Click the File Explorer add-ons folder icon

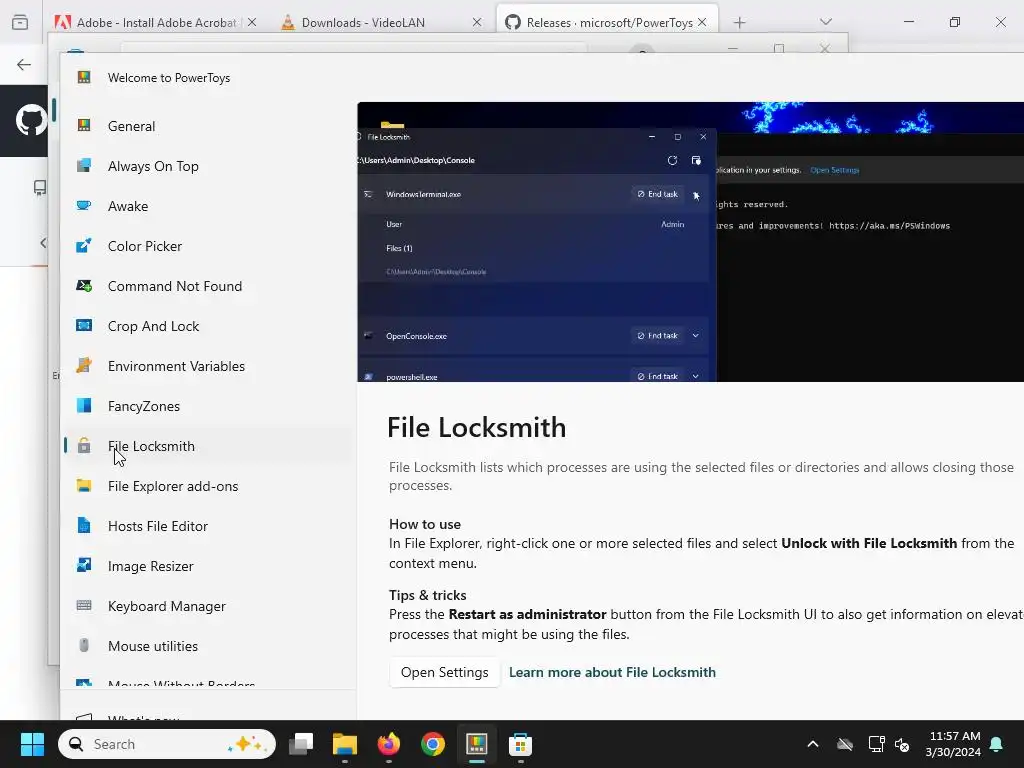(84, 485)
